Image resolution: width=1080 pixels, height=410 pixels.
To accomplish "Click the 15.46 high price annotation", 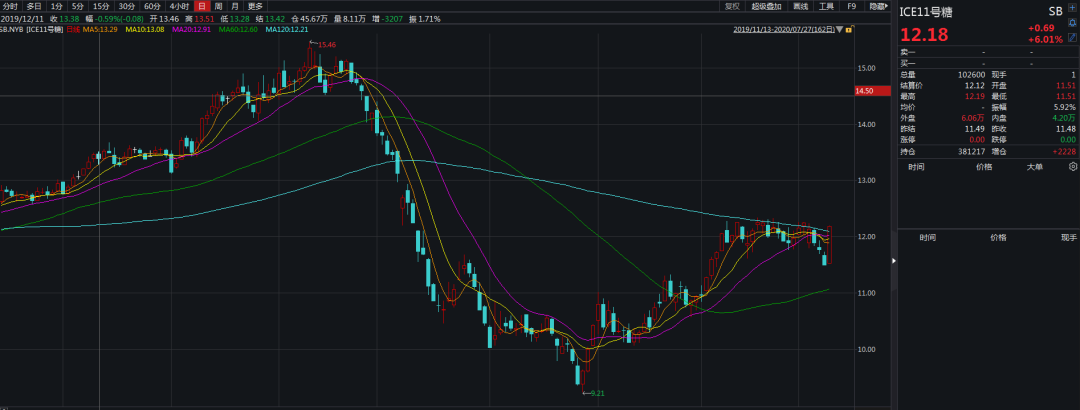I will (324, 44).
